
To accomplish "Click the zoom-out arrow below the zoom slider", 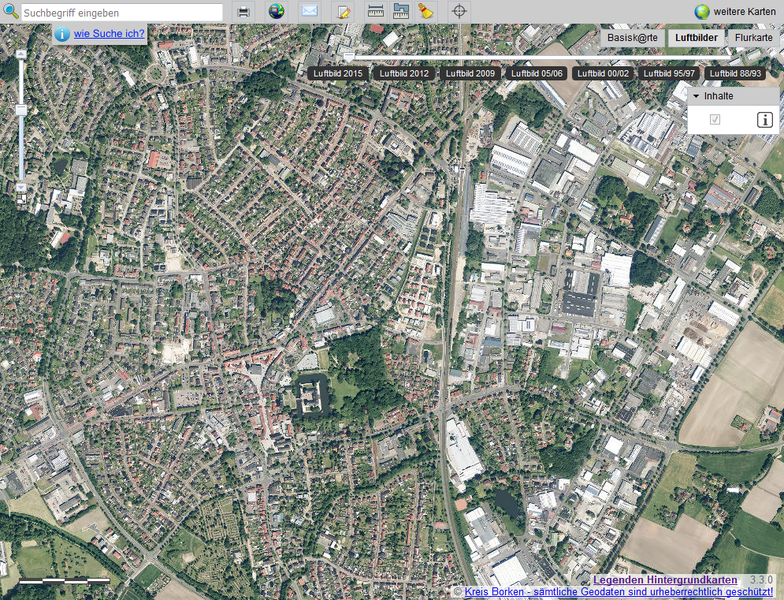I will pyautogui.click(x=20, y=187).
